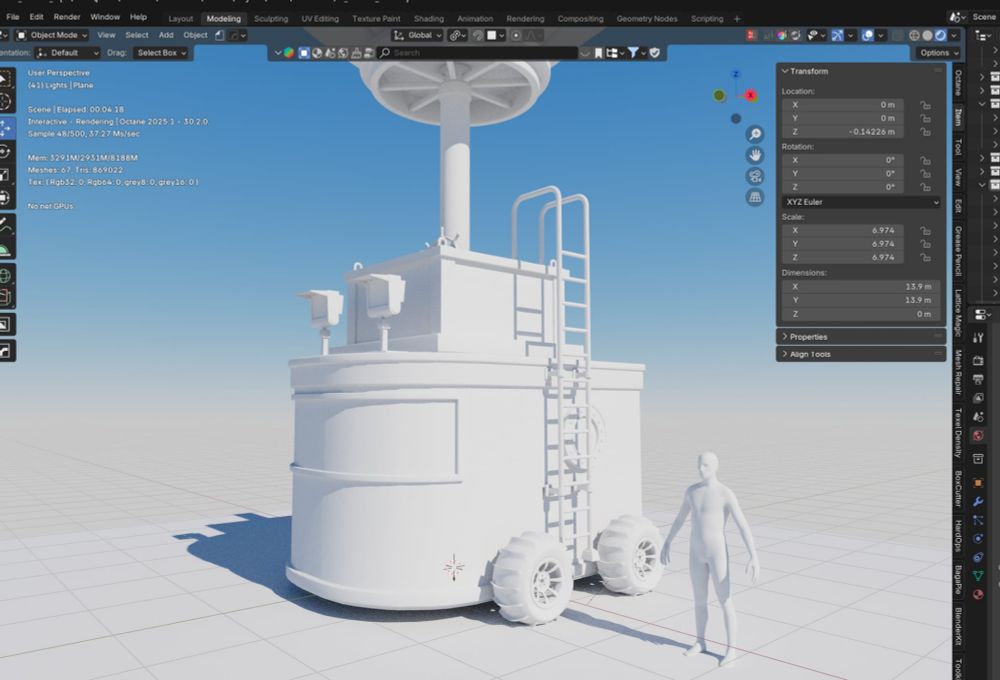Open the Physics properties tab icon

click(x=978, y=538)
